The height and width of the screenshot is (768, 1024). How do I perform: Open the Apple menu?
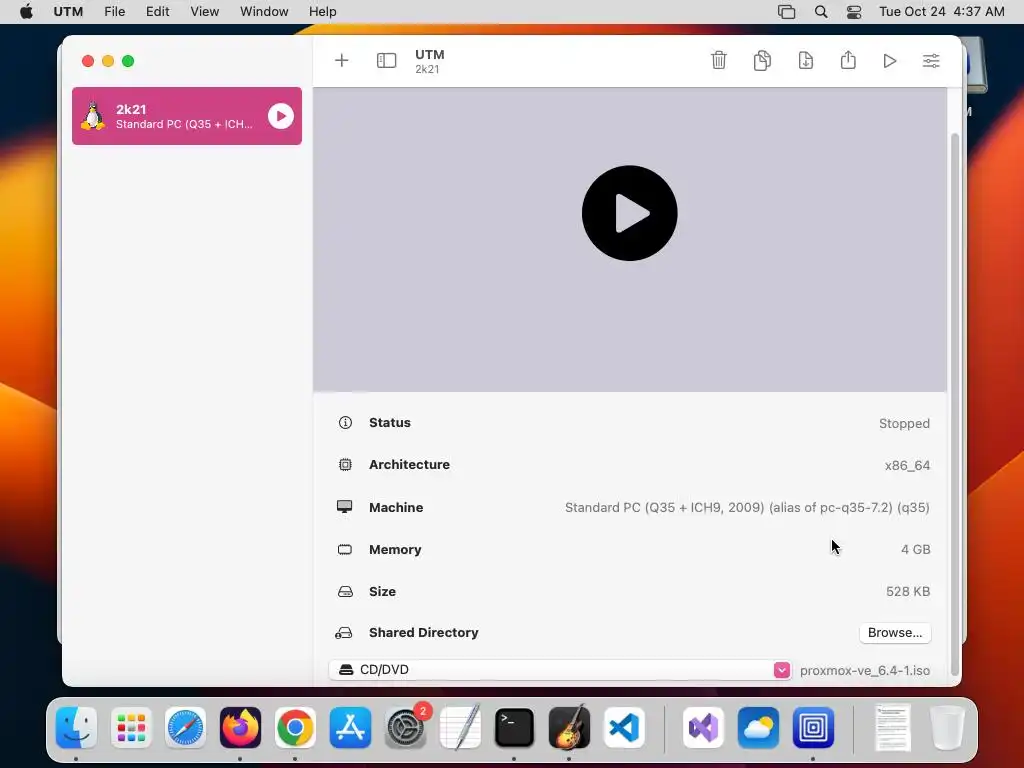click(x=26, y=12)
